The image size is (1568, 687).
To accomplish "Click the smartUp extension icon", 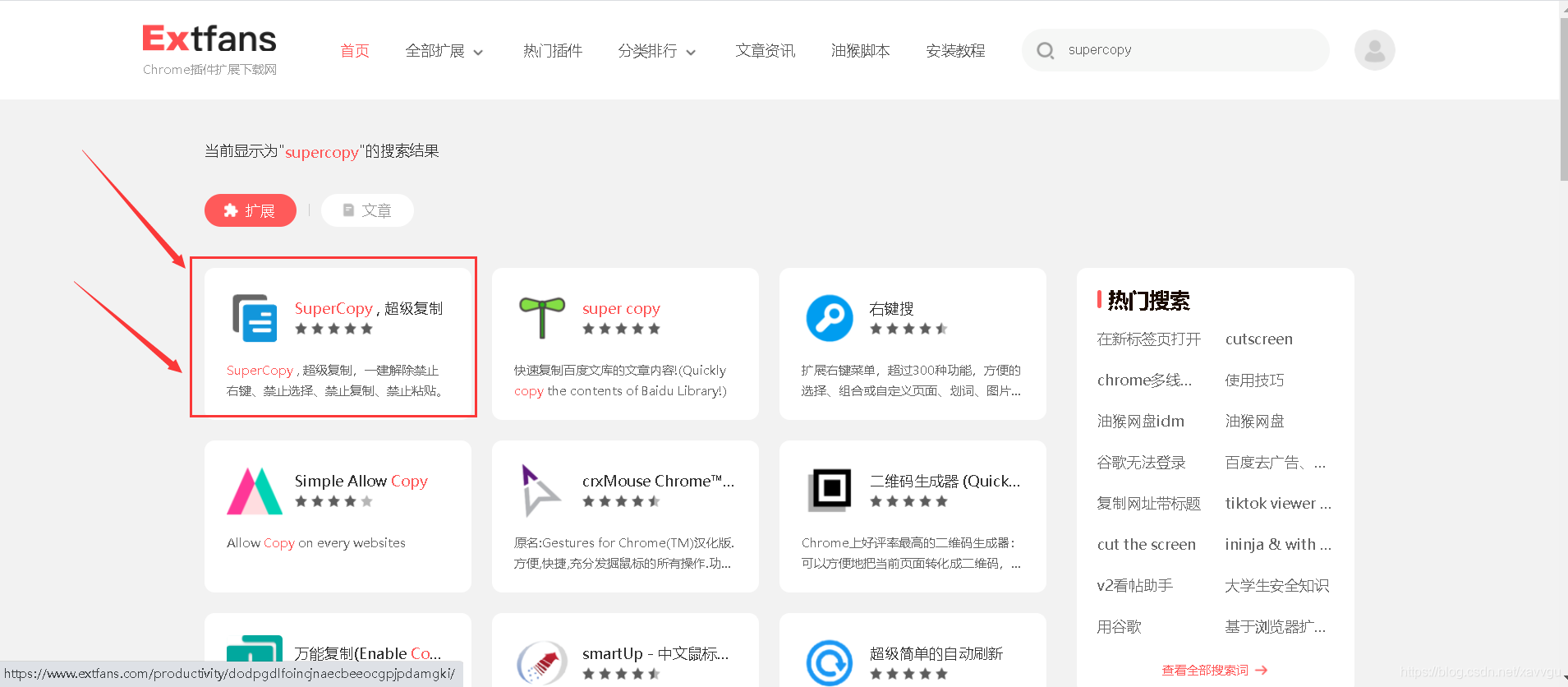I will [x=542, y=663].
